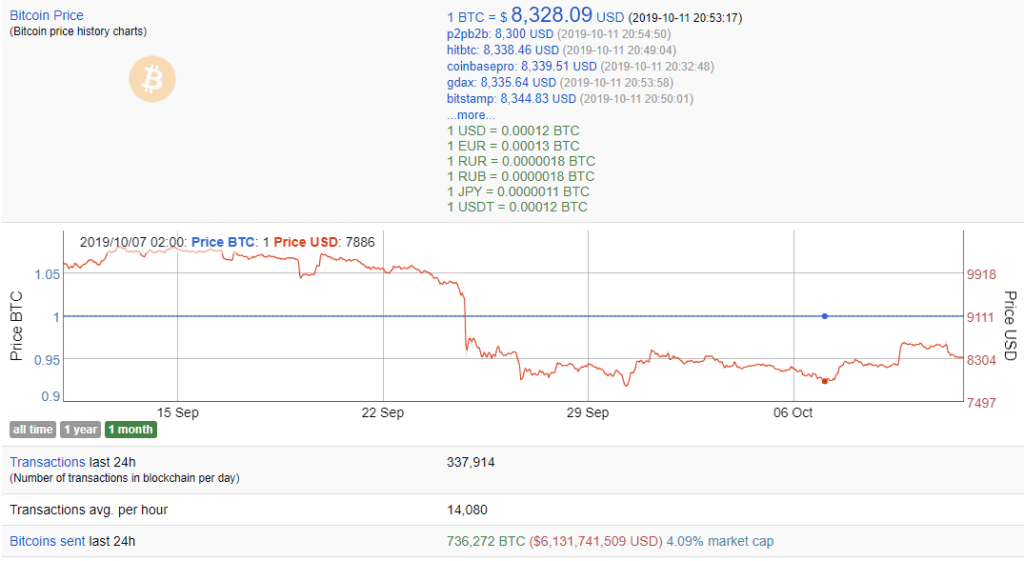This screenshot has width=1024, height=561.
Task: Click the 4.09% market cap text
Action: pyautogui.click(x=720, y=541)
